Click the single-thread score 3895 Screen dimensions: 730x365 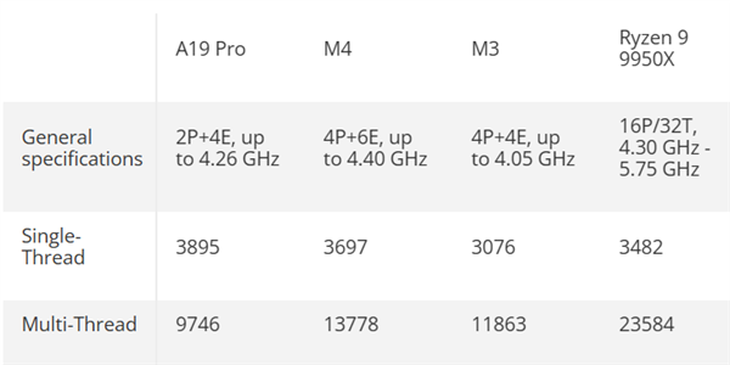pyautogui.click(x=197, y=247)
